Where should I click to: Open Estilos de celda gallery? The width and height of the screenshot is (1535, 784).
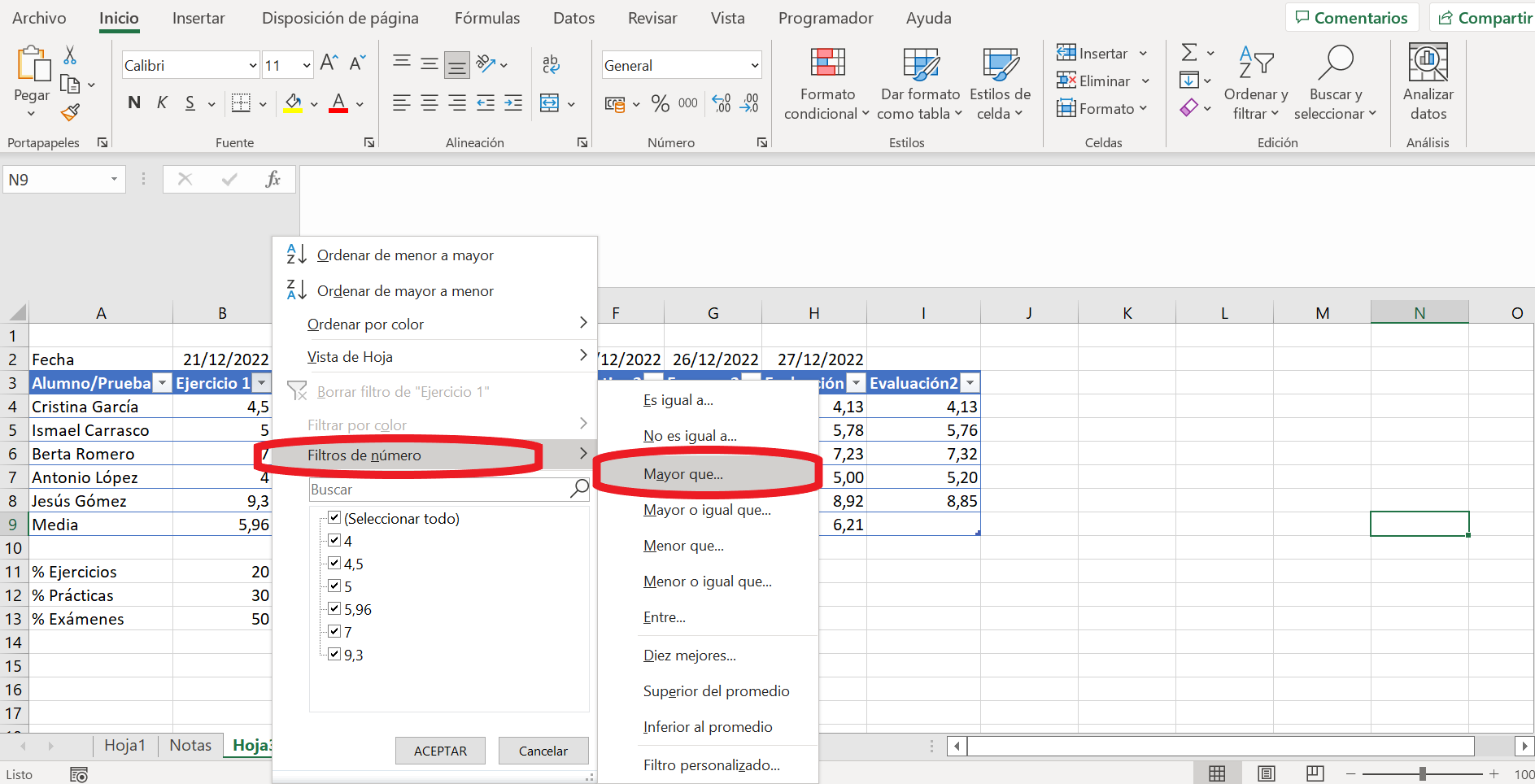(x=1000, y=84)
